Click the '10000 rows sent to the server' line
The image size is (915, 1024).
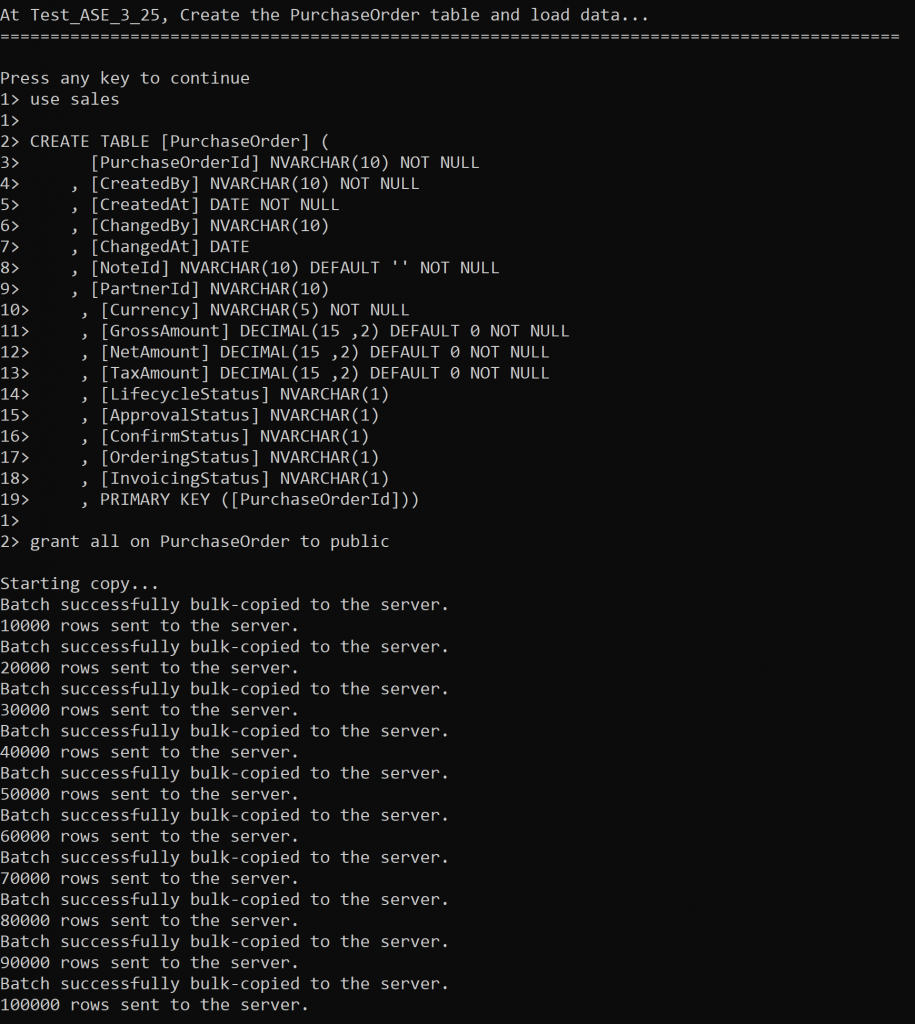click(150, 626)
